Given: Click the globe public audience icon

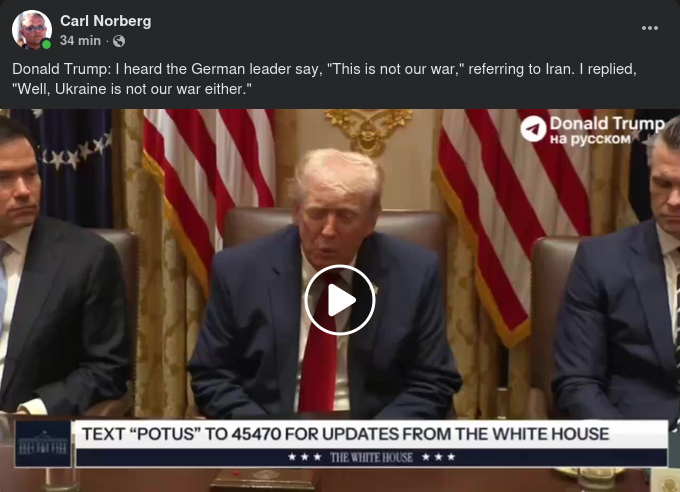Looking at the screenshot, I should (x=119, y=41).
